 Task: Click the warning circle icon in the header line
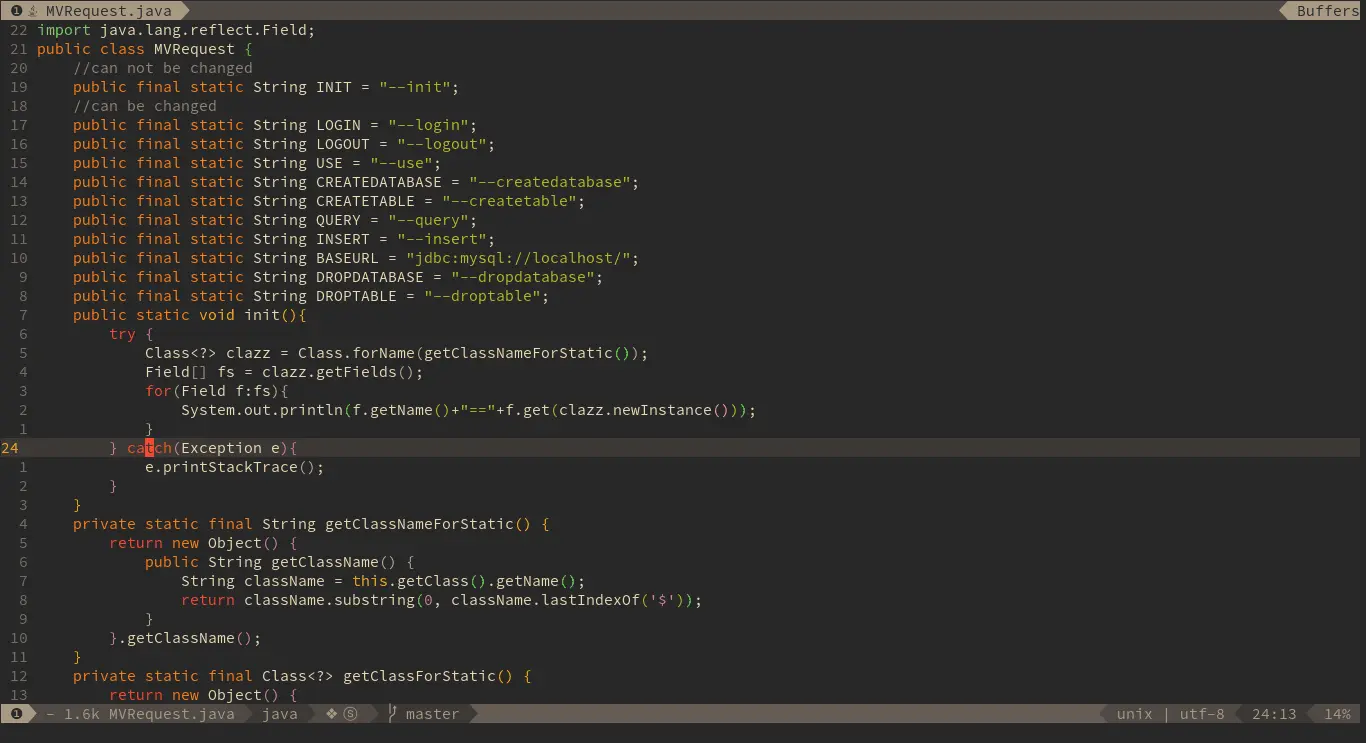[17, 10]
